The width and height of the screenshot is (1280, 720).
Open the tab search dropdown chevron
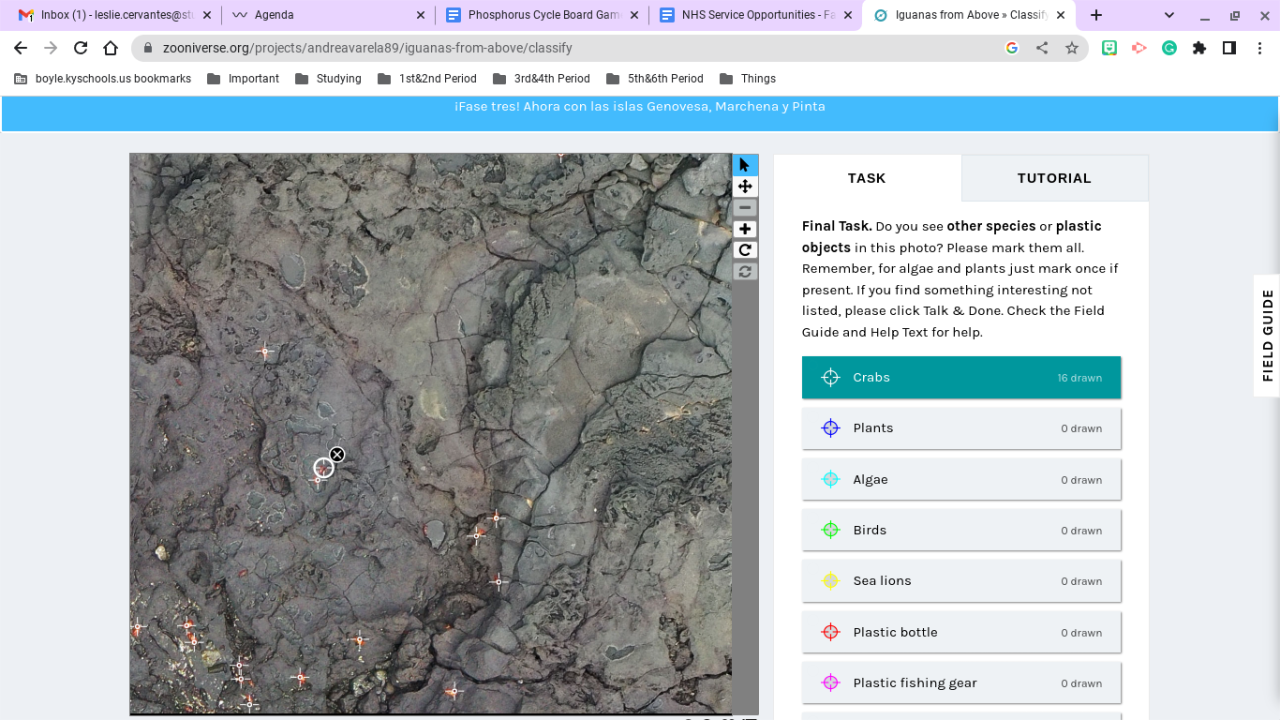click(x=1169, y=15)
